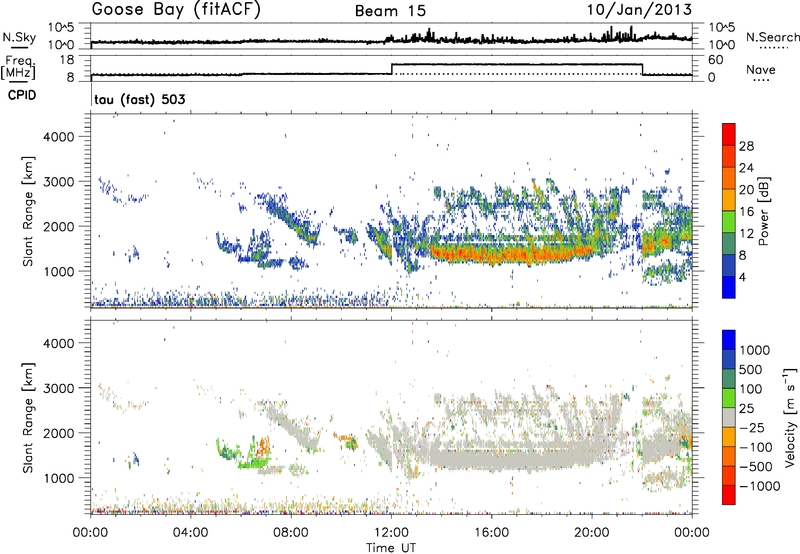The width and height of the screenshot is (800, 554).
Task: Click the bright green velocity patch near 06:00 UT
Action: coord(254,463)
